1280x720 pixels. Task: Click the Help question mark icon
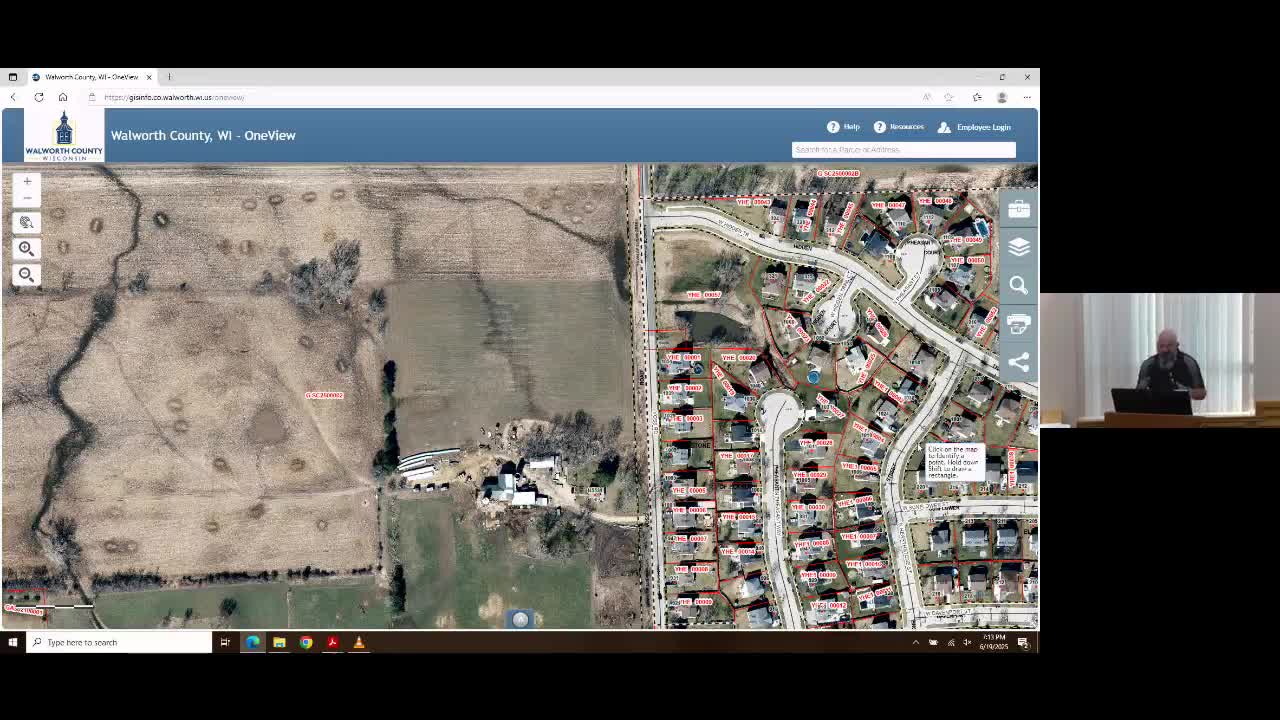(833, 127)
